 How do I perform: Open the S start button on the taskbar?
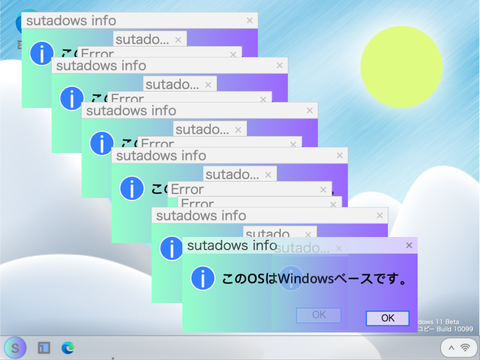click(15, 348)
